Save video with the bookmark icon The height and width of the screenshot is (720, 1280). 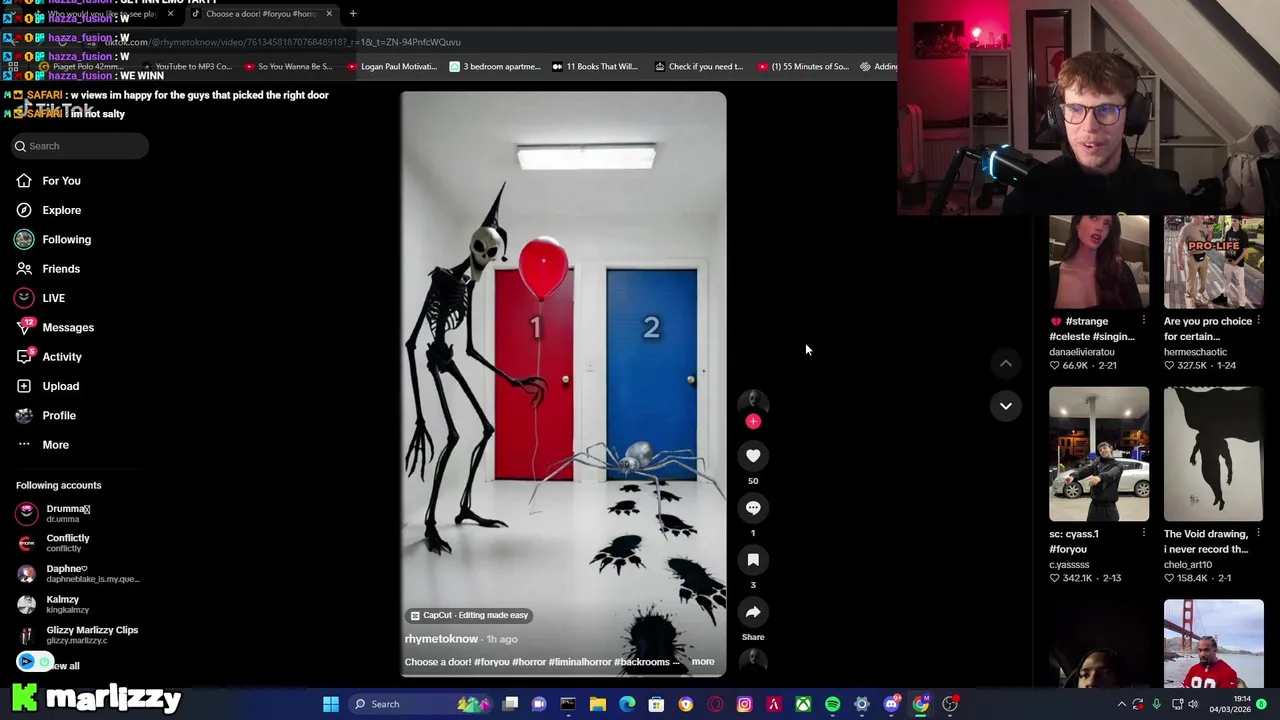(753, 560)
